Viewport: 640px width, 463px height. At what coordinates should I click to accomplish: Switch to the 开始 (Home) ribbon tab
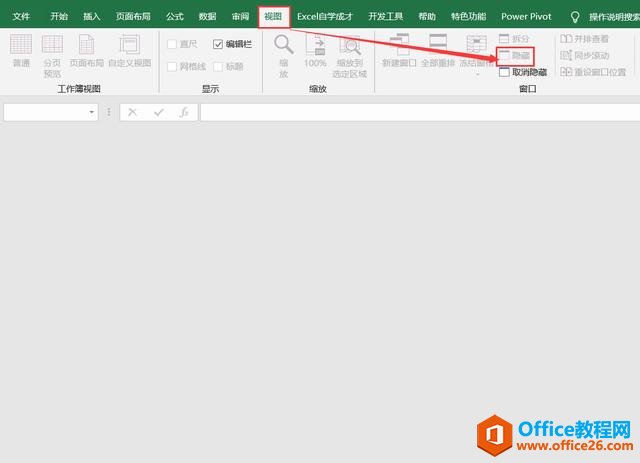[x=59, y=16]
